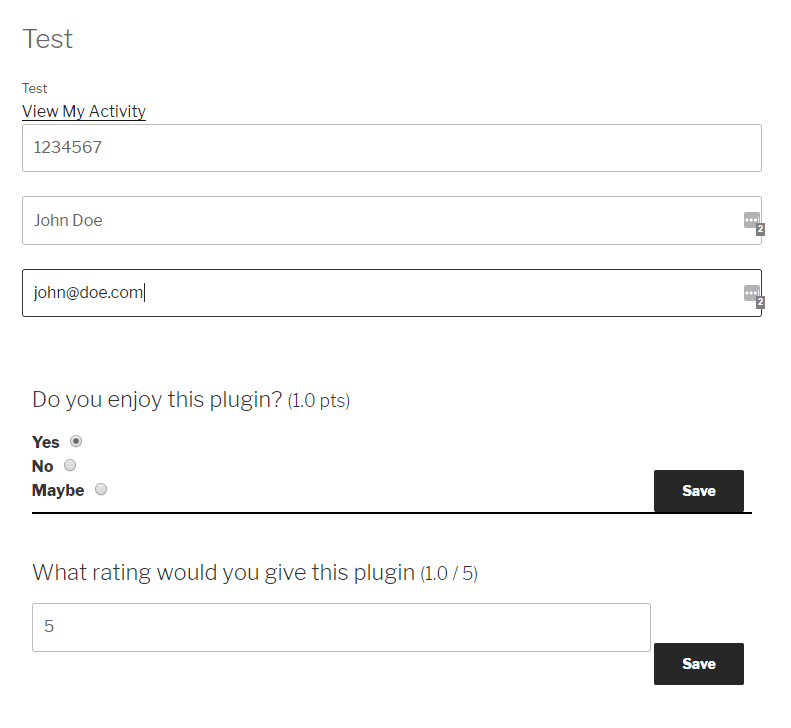Click the bold No label
The height and width of the screenshot is (728, 791).
(42, 466)
